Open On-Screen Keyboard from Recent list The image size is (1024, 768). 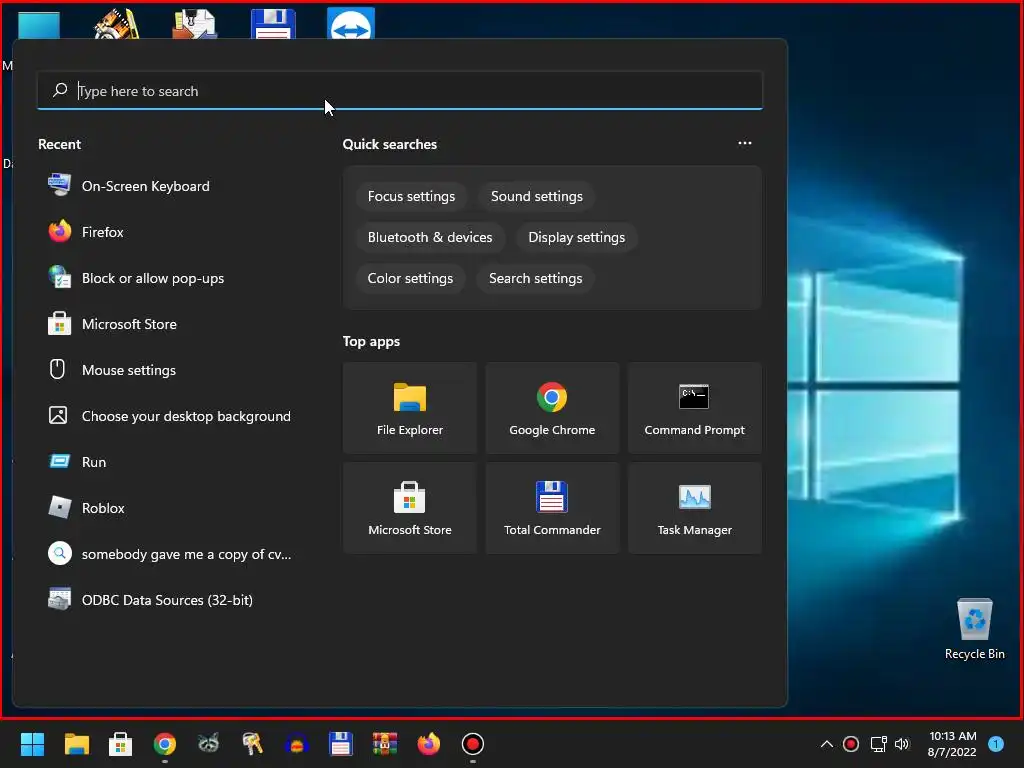(171, 186)
